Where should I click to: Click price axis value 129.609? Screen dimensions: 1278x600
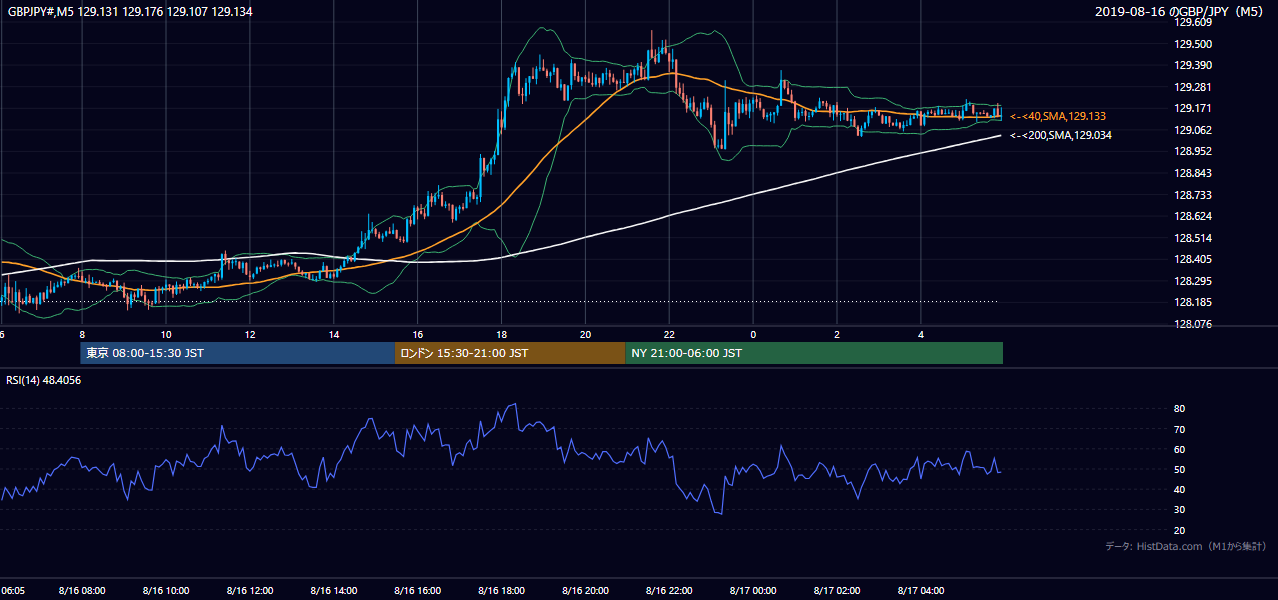click(1192, 22)
